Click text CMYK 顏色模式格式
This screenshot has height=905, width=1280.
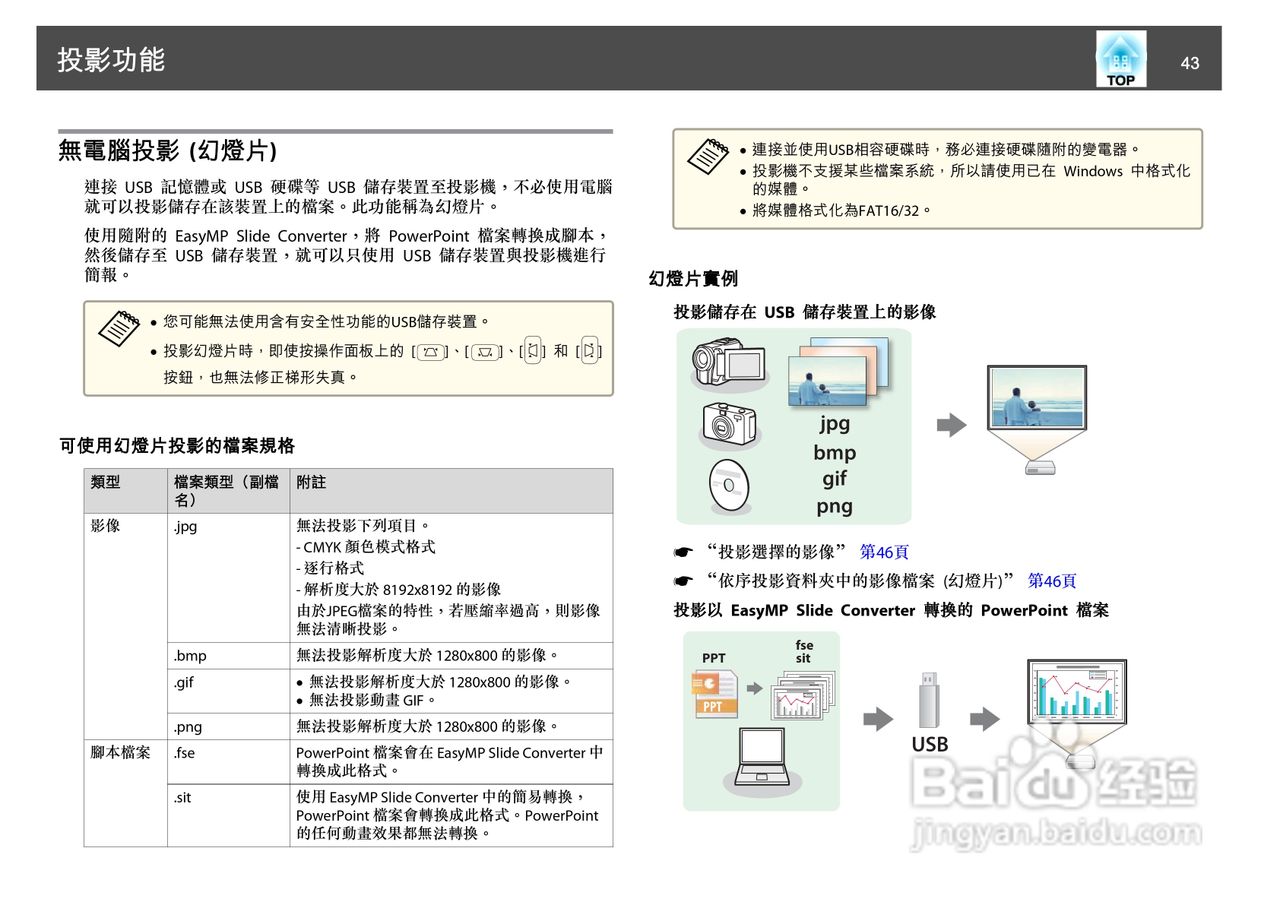click(x=369, y=547)
